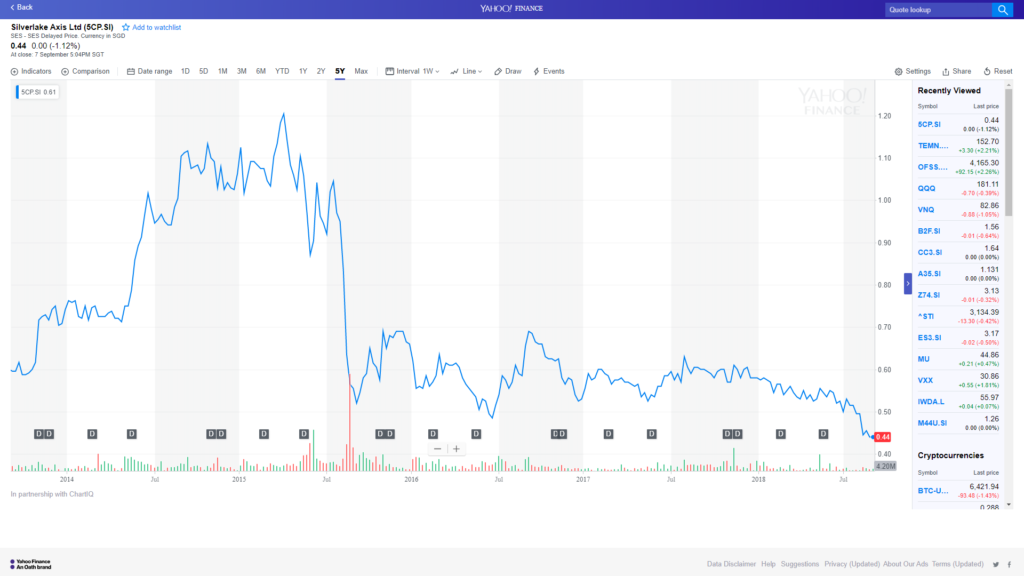Screen dimensions: 1024x576
Task: Select the Max time range
Action: (361, 71)
